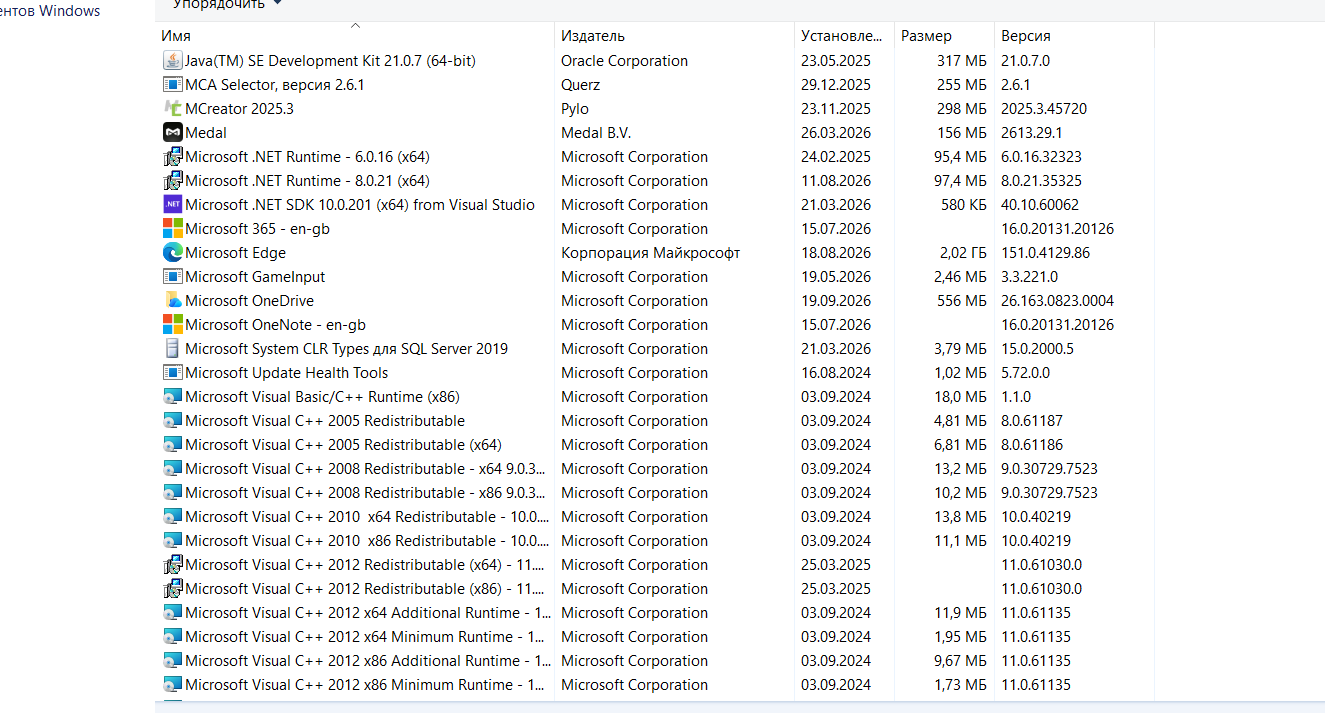Click the Querz publisher cell
Image resolution: width=1325 pixels, height=713 pixels.
pyautogui.click(x=581, y=85)
